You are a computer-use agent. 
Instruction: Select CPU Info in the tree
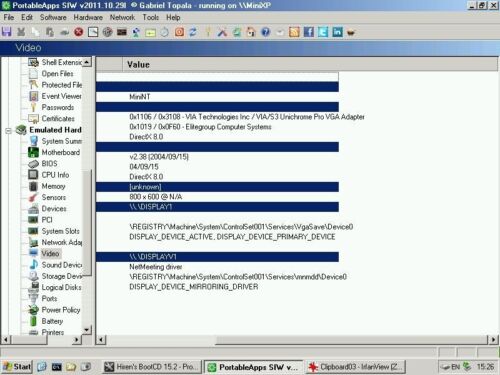click(x=55, y=175)
